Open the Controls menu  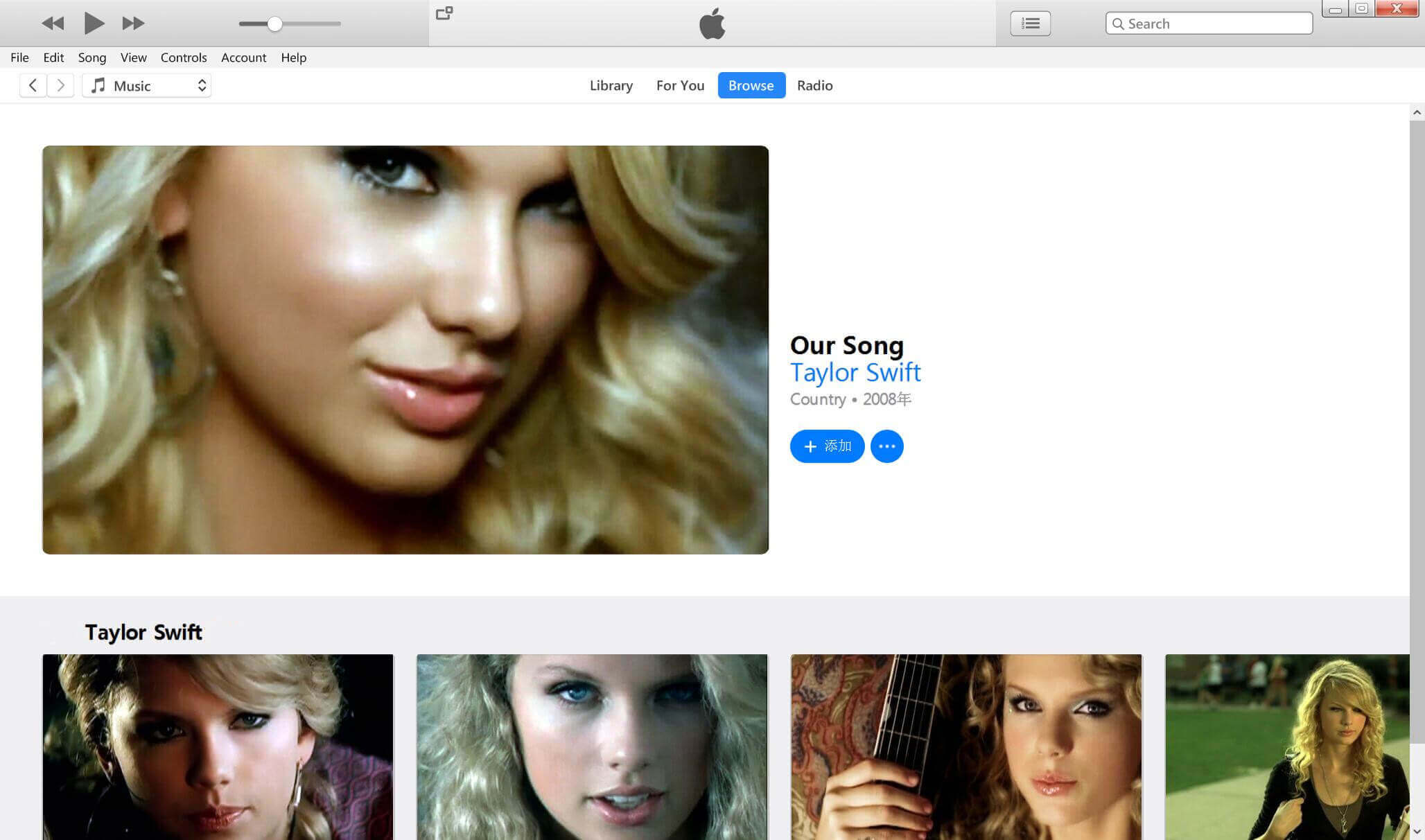tap(184, 57)
